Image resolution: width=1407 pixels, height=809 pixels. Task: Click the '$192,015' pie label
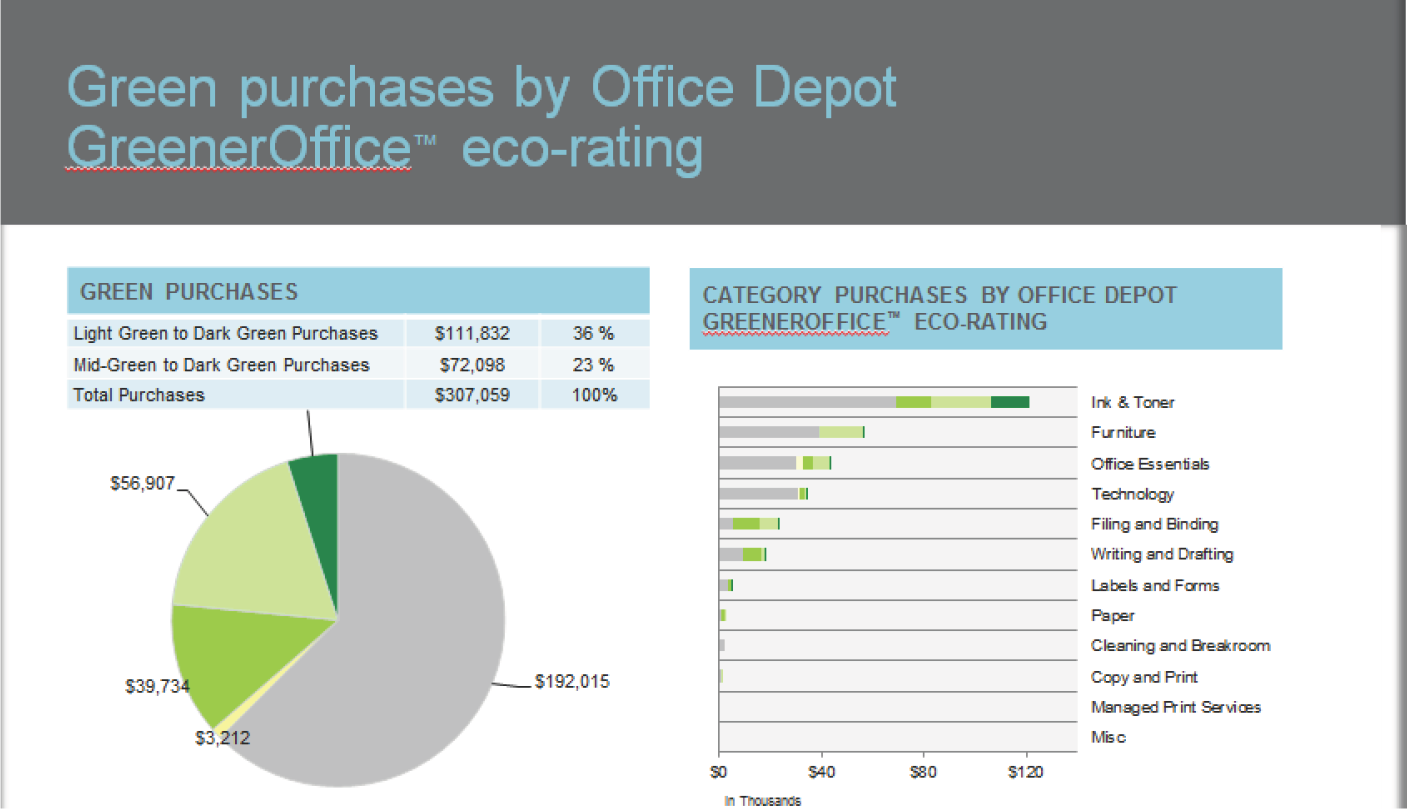(x=572, y=682)
